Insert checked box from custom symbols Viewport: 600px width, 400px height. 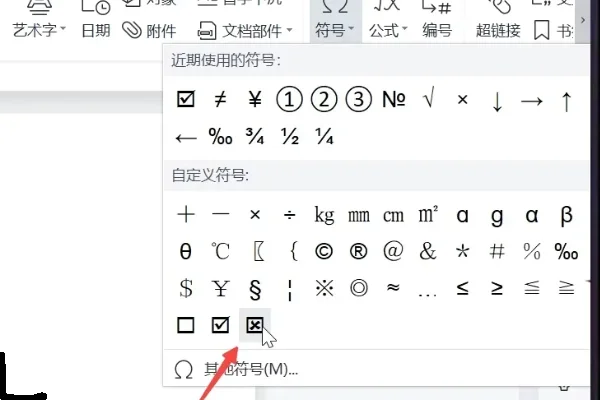tap(220, 325)
